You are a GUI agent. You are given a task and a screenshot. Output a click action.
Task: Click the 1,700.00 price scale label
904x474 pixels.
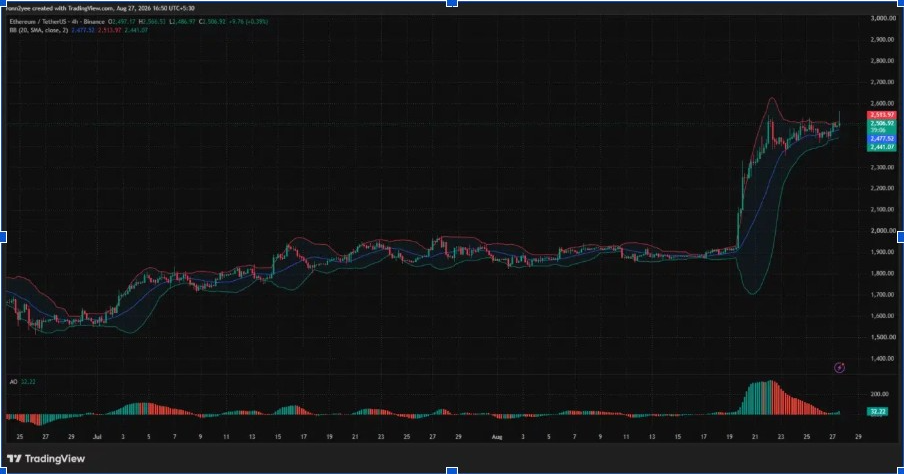(x=883, y=295)
